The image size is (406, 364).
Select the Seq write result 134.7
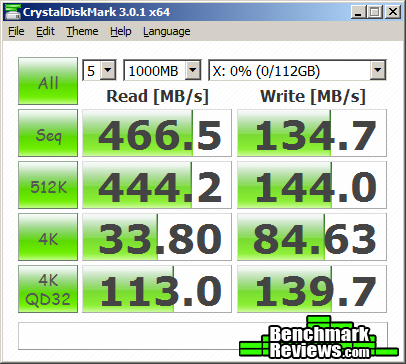pyautogui.click(x=312, y=133)
